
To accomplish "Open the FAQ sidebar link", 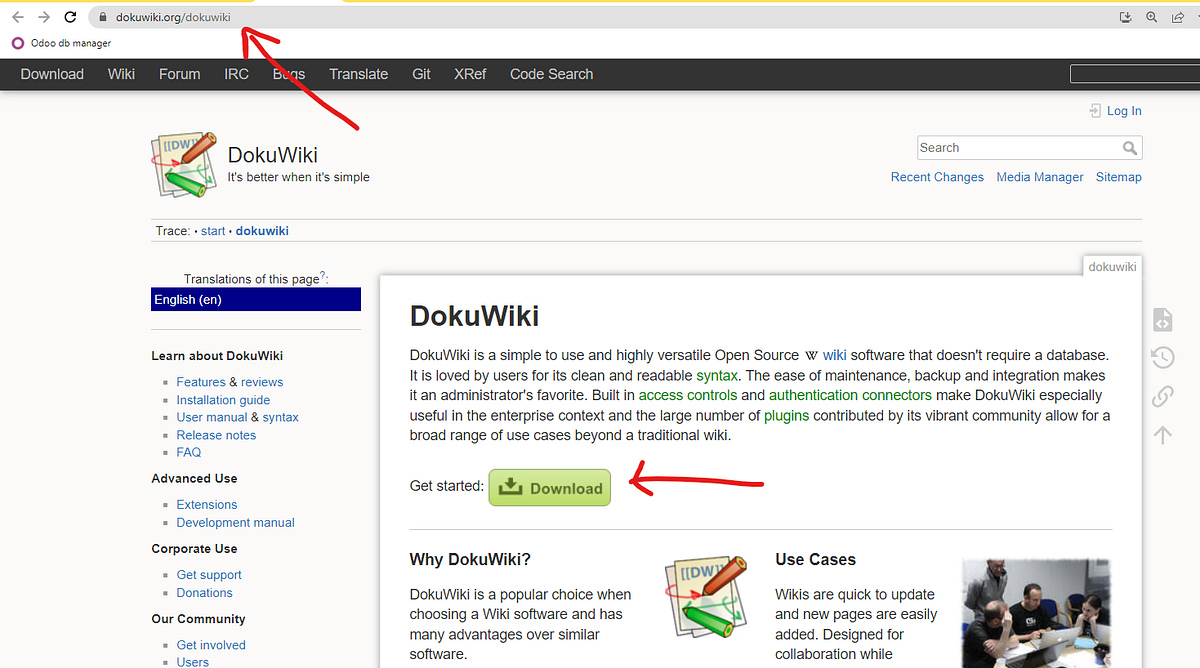I will click(x=189, y=452).
